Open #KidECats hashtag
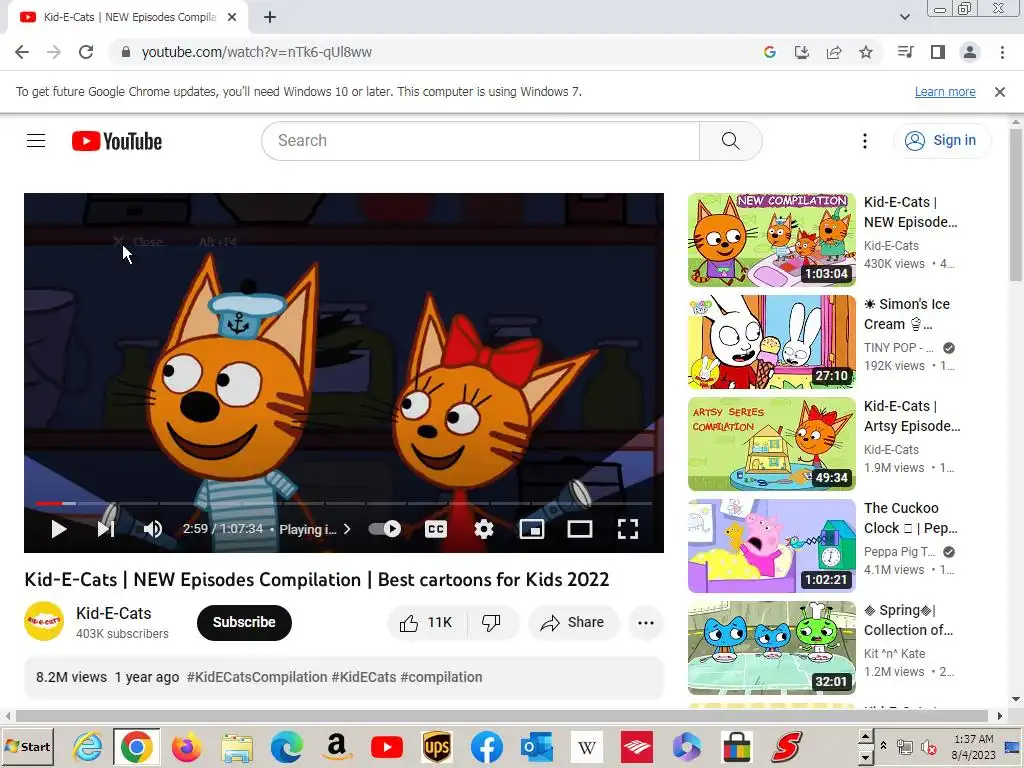1024x768 pixels. click(364, 677)
